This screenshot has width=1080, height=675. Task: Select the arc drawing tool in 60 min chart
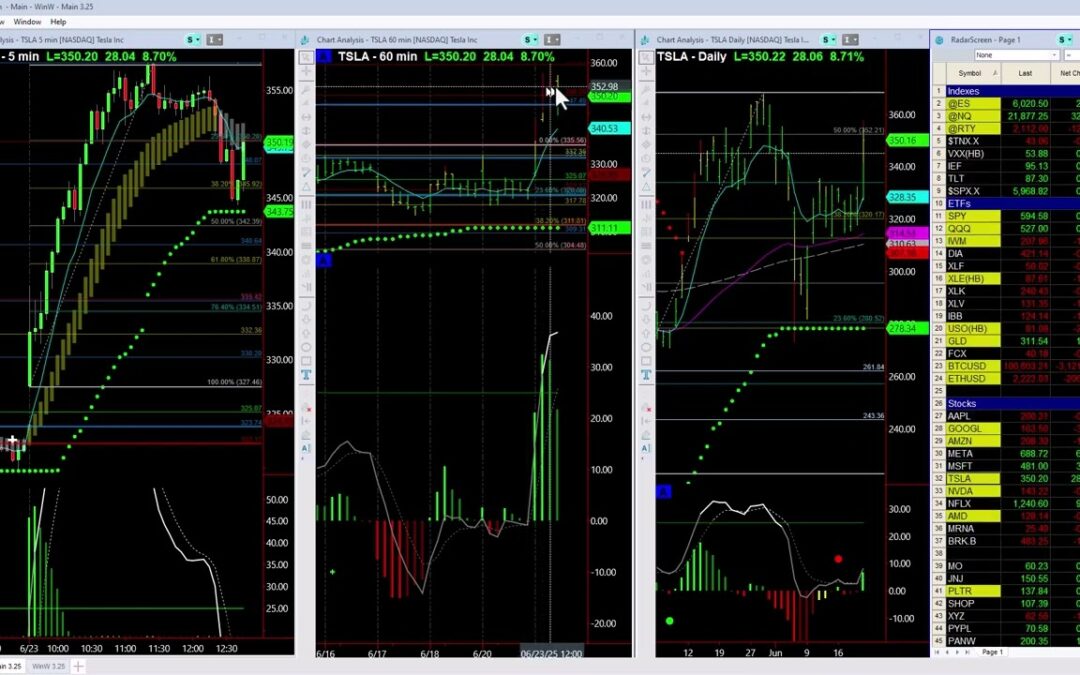click(306, 306)
